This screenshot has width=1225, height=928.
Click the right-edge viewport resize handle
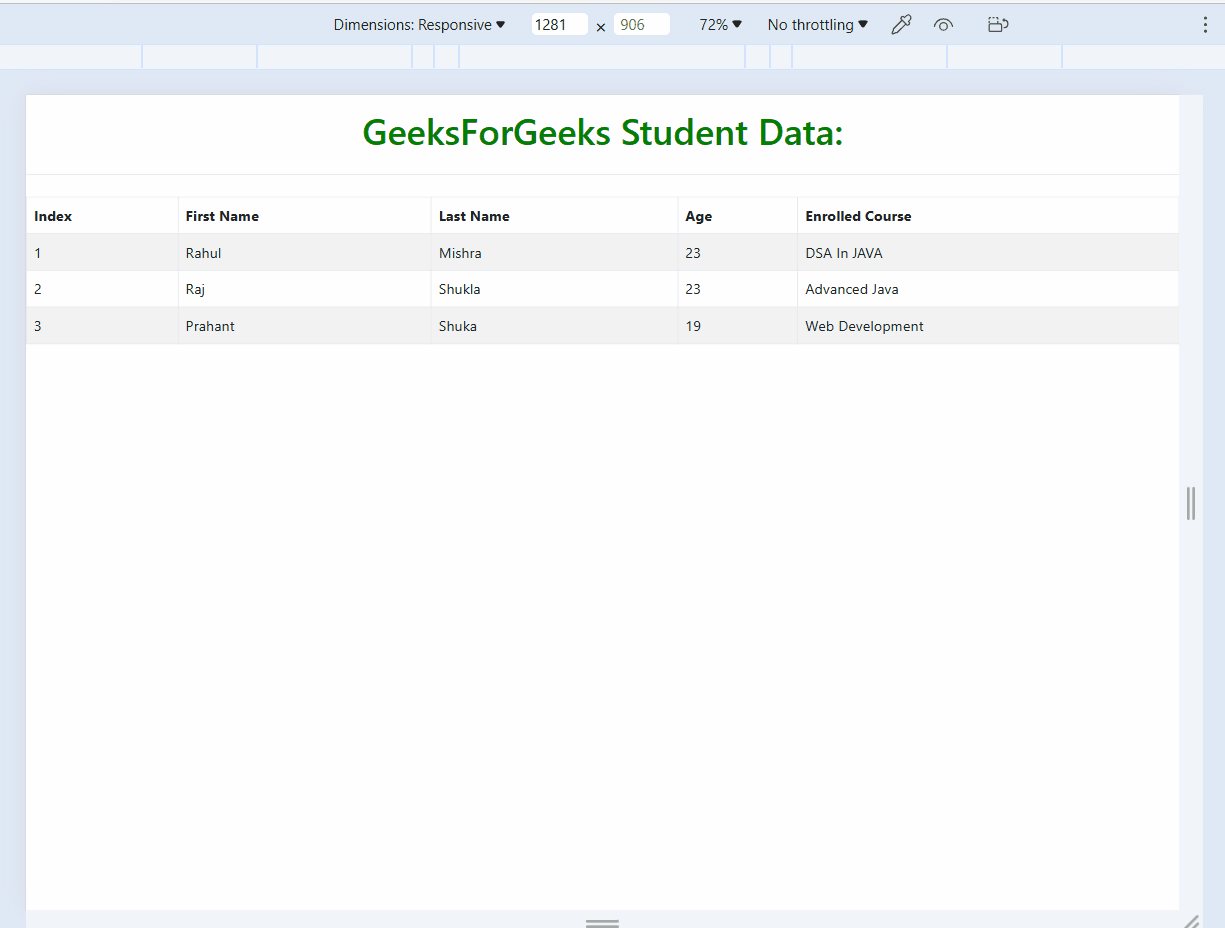1191,503
